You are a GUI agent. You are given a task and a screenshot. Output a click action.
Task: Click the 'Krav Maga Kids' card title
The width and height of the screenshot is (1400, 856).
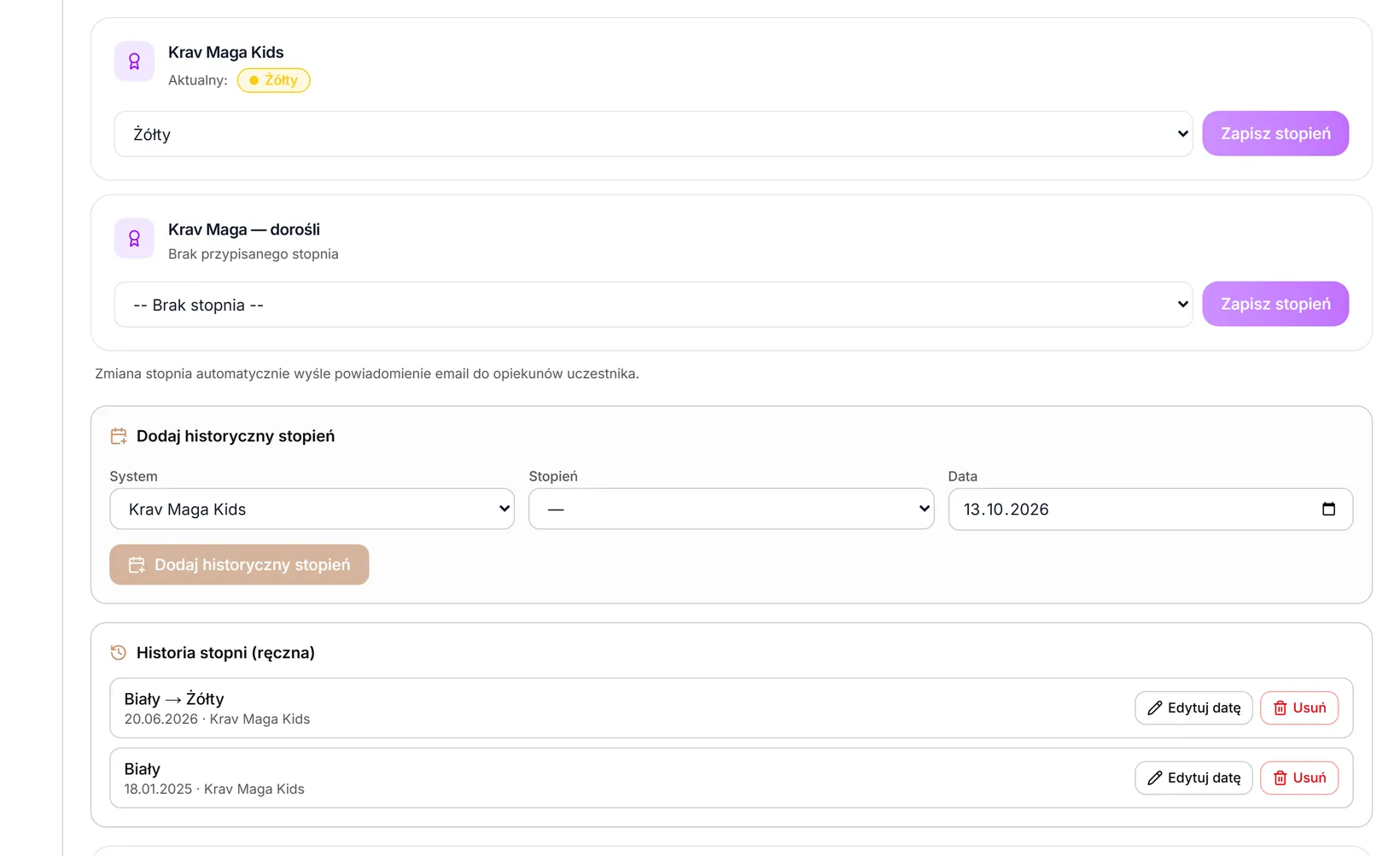[225, 52]
